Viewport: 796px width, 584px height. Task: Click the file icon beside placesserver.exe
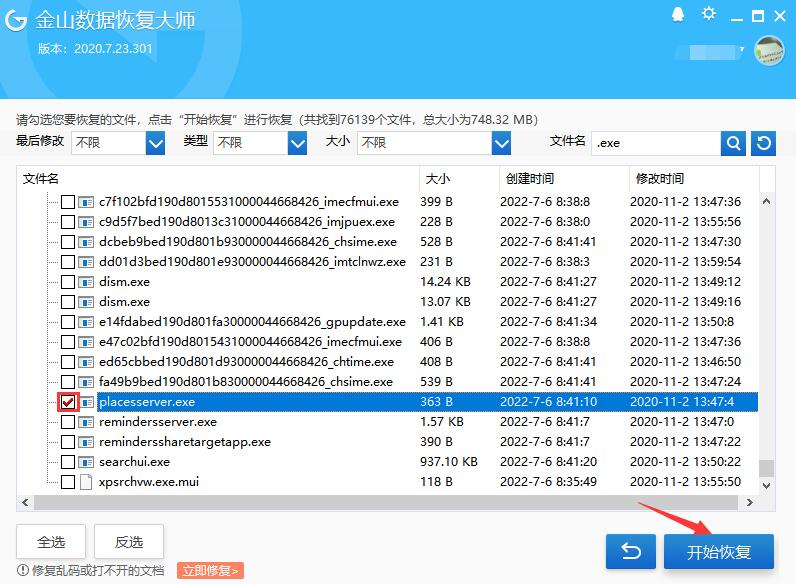point(86,402)
